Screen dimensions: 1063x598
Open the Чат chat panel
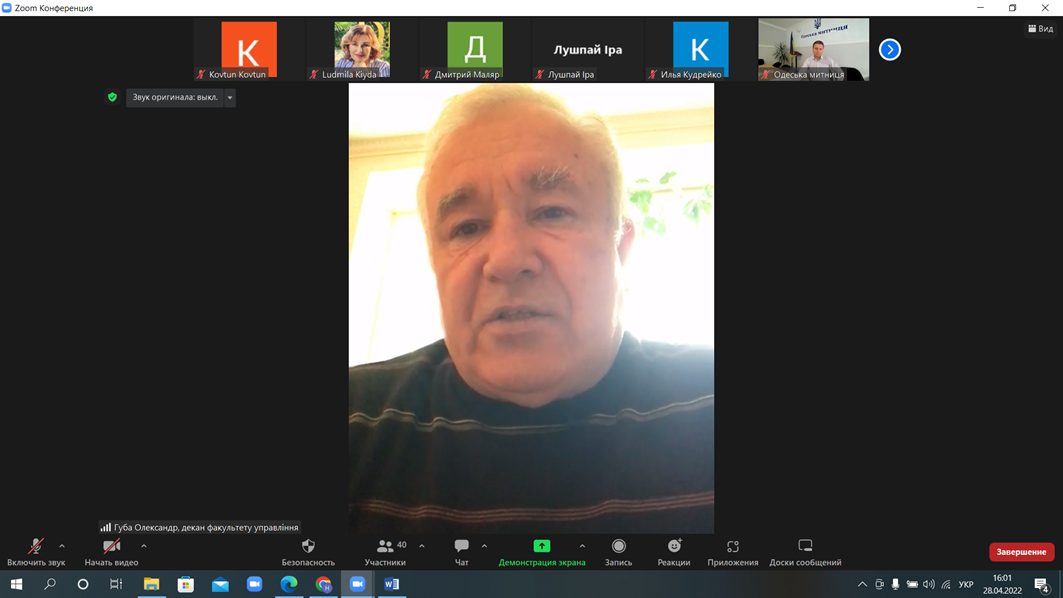point(462,552)
